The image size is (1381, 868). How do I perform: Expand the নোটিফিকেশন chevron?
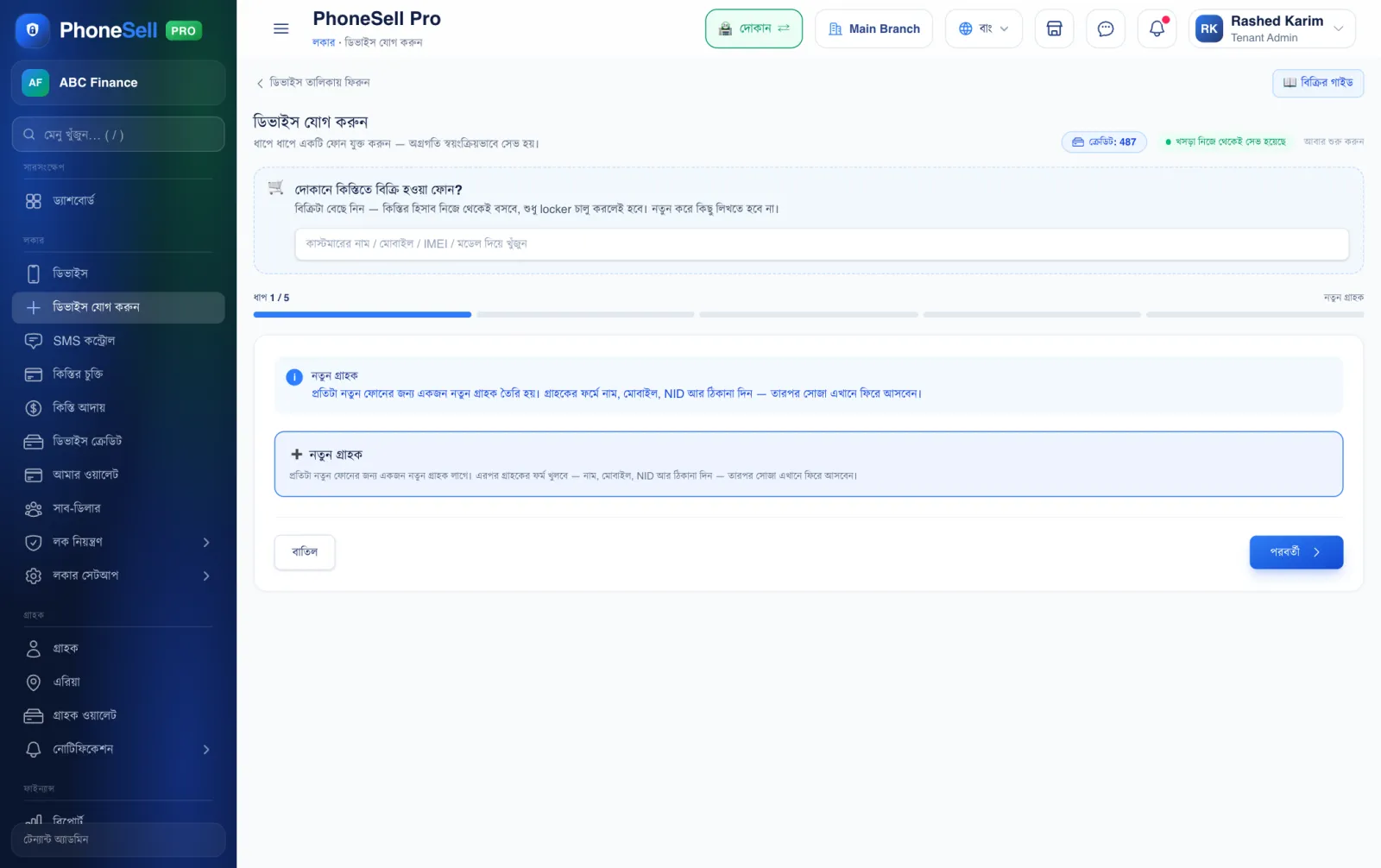(206, 750)
